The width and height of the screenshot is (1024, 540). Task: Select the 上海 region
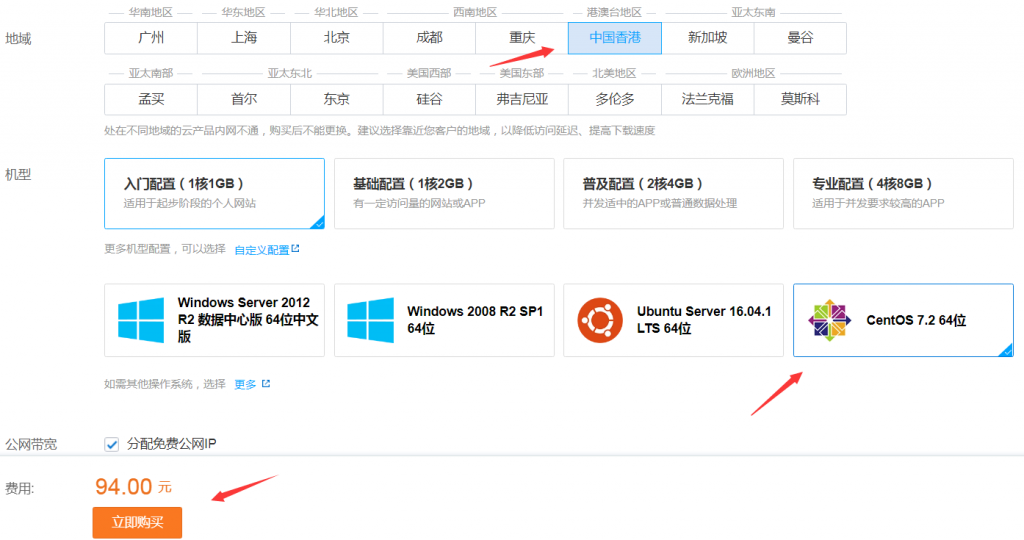click(x=244, y=38)
